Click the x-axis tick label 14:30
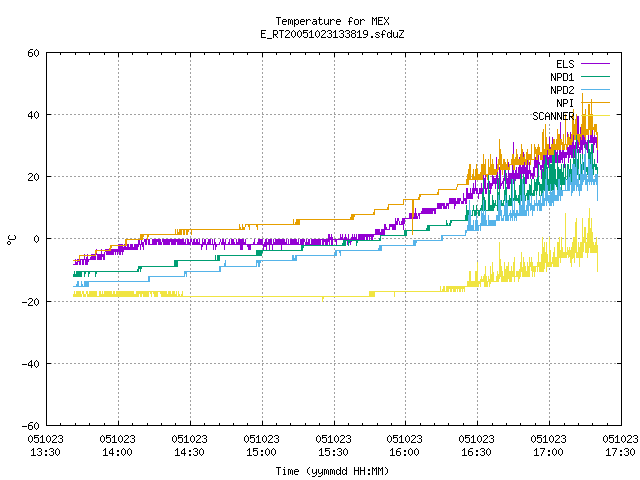Image resolution: width=640 pixels, height=480 pixels. 189,452
